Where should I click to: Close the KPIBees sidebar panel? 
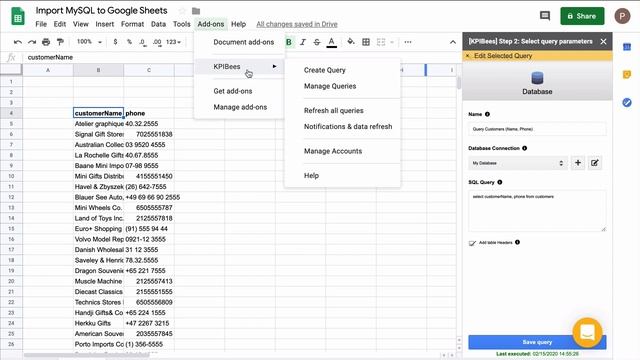tap(603, 42)
